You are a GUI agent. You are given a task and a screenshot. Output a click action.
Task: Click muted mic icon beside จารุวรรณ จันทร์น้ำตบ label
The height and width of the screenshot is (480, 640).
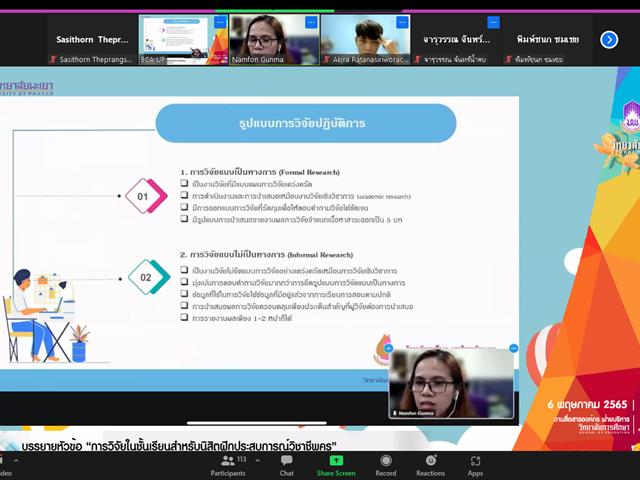coord(418,60)
